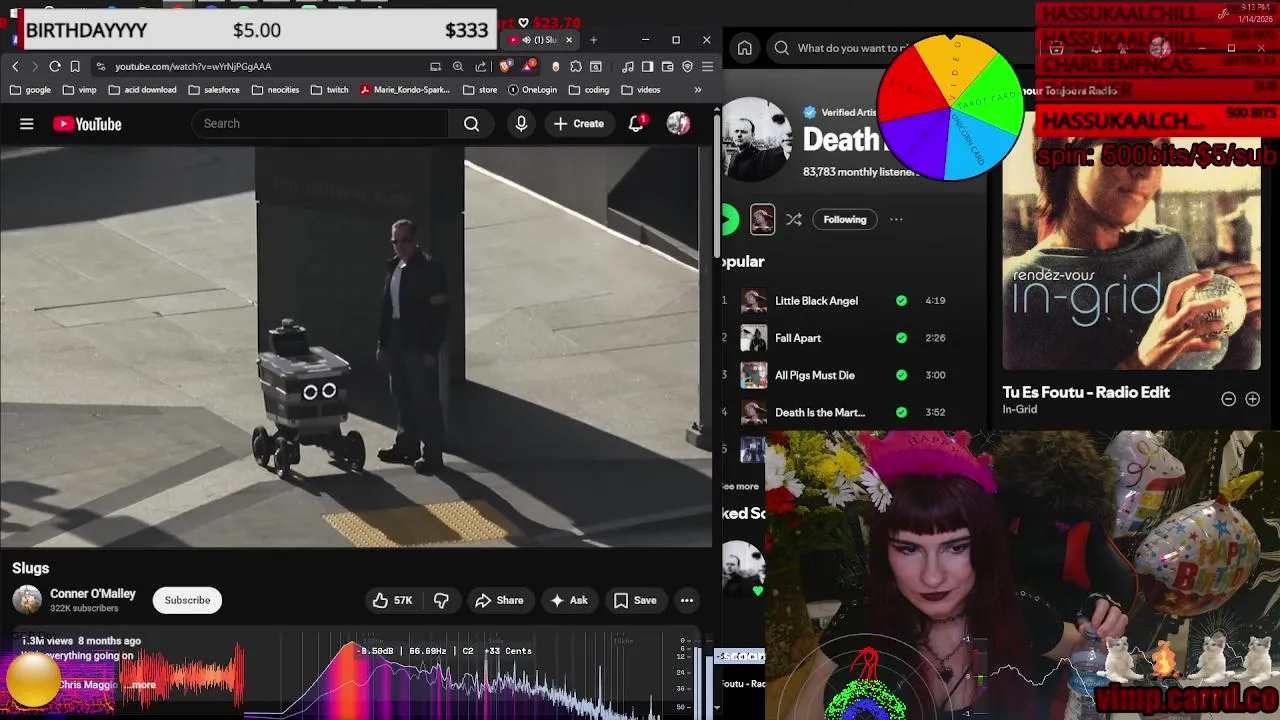Image resolution: width=1280 pixels, height=720 pixels.
Task: Open the music note playlist icon
Action: [627, 66]
